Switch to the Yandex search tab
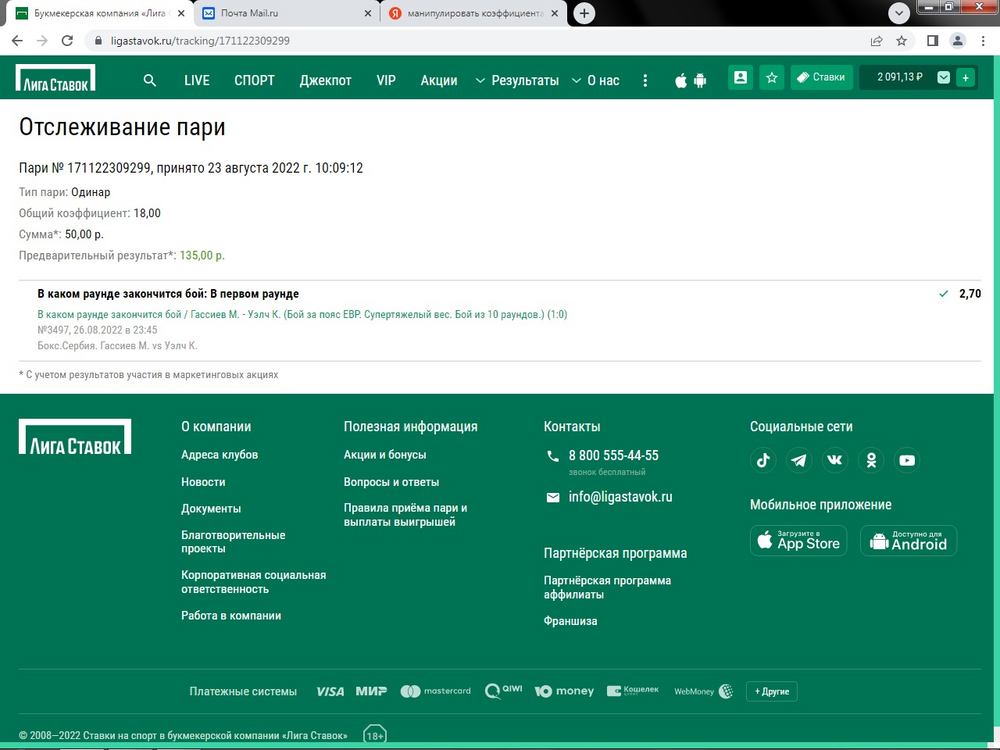The width and height of the screenshot is (1000, 750). pyautogui.click(x=474, y=13)
